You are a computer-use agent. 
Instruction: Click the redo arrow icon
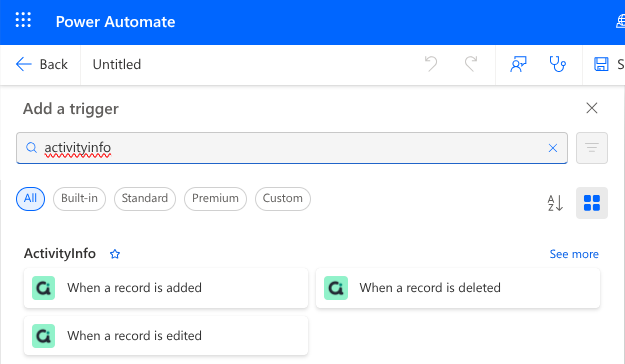(x=471, y=64)
